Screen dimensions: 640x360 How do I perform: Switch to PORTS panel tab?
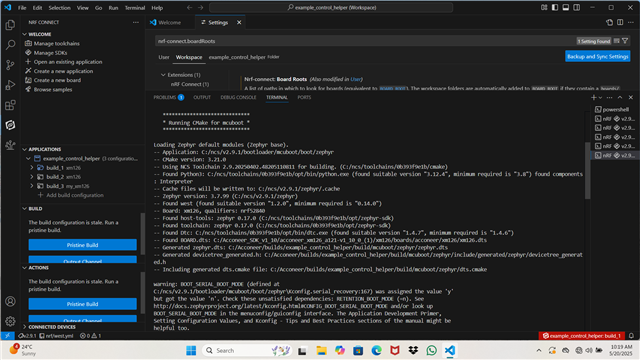[x=304, y=98]
